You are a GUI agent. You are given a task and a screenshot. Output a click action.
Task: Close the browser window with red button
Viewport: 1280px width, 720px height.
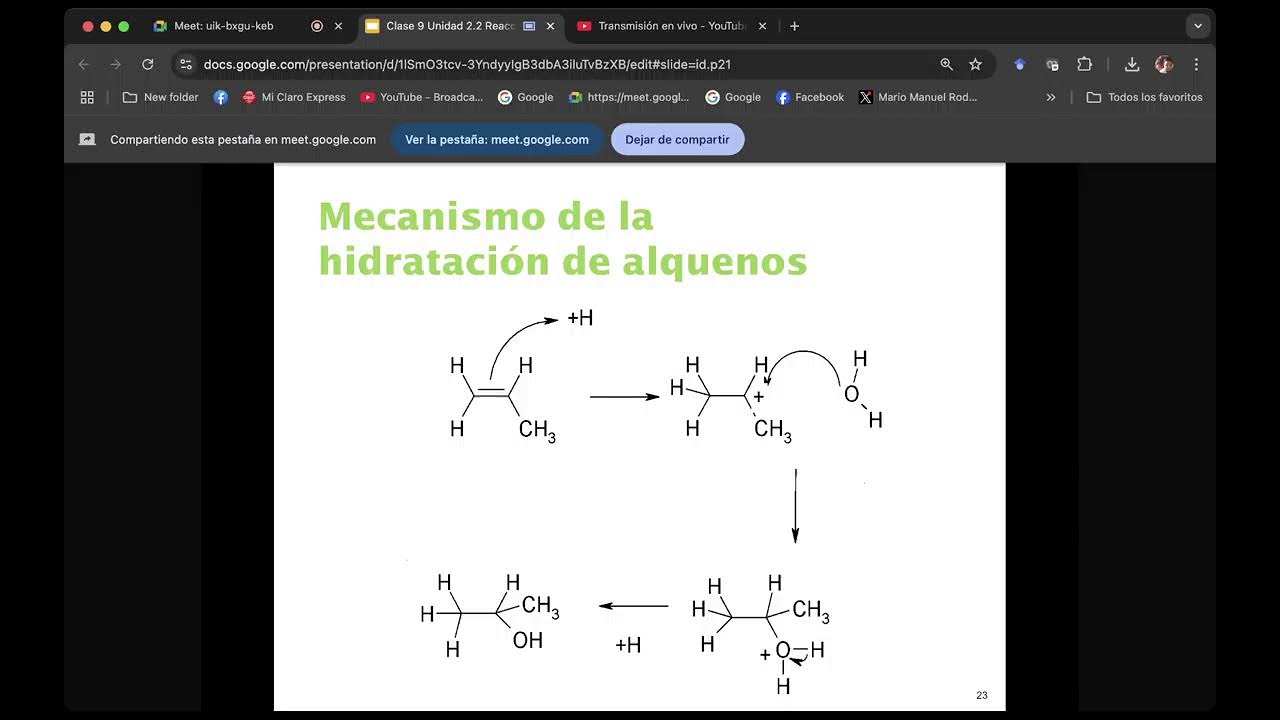[x=88, y=26]
